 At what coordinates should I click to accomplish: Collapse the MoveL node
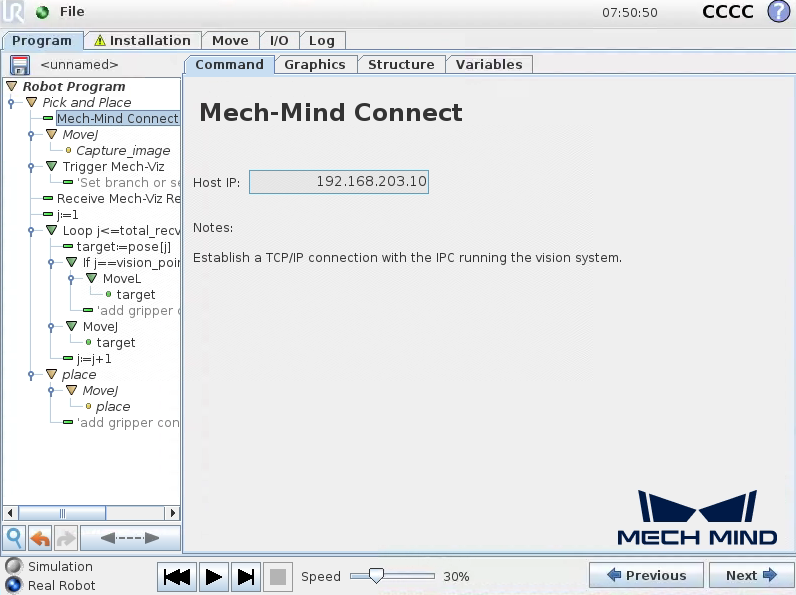tap(91, 278)
